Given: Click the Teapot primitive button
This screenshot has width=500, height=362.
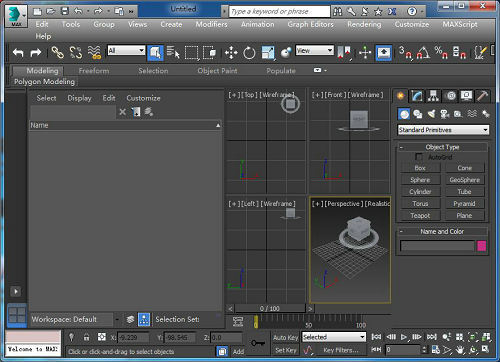Looking at the screenshot, I should pyautogui.click(x=420, y=216).
